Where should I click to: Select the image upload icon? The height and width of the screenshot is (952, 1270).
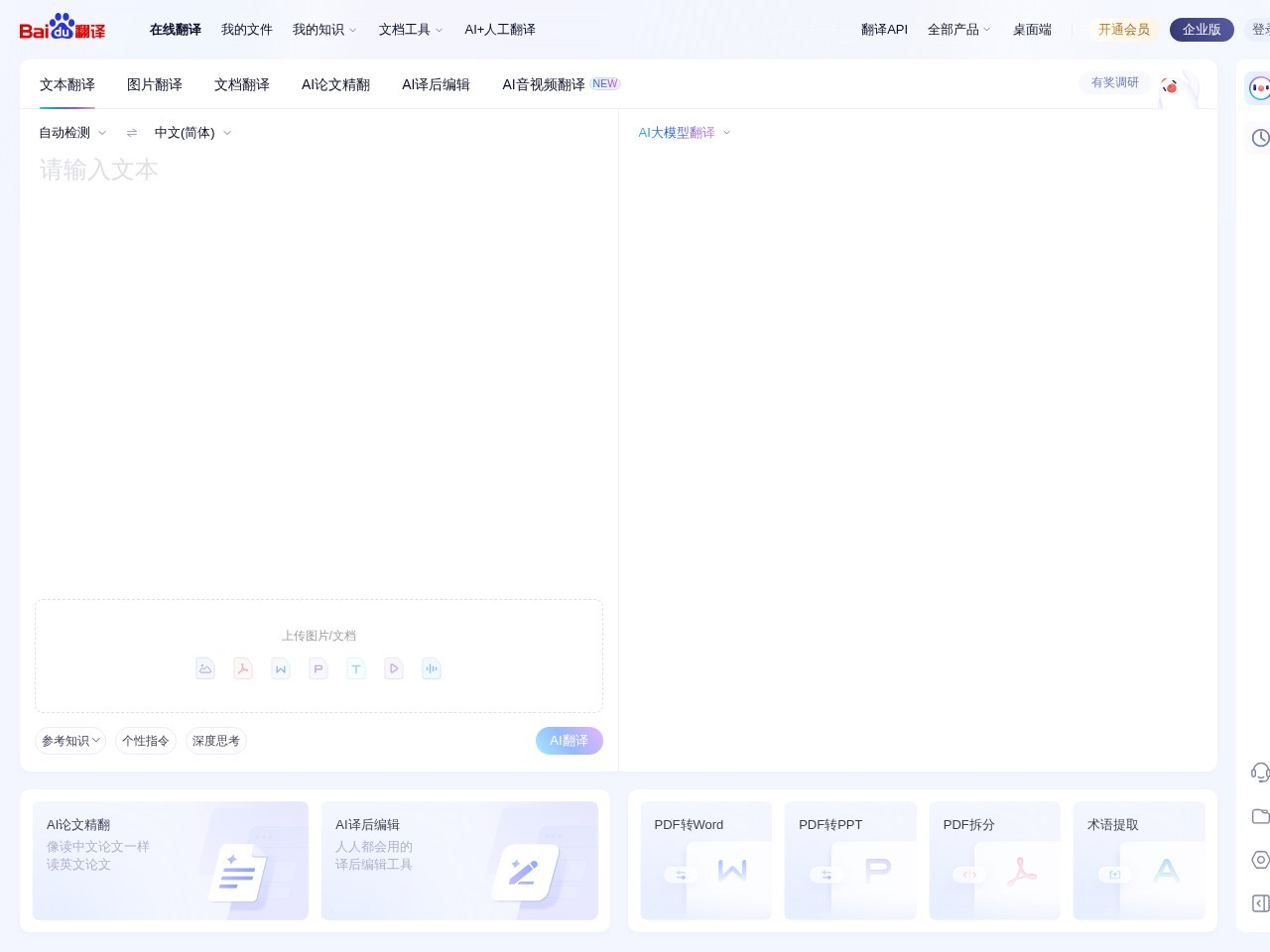pos(205,668)
